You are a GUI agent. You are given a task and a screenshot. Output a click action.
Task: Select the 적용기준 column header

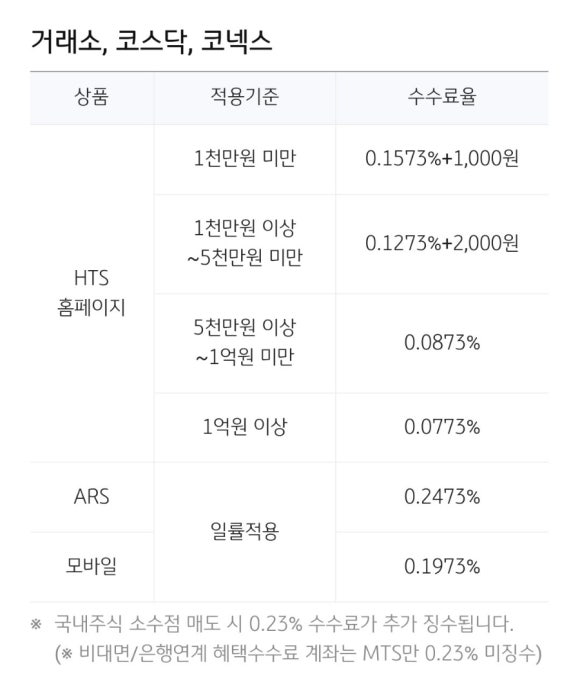tap(244, 97)
